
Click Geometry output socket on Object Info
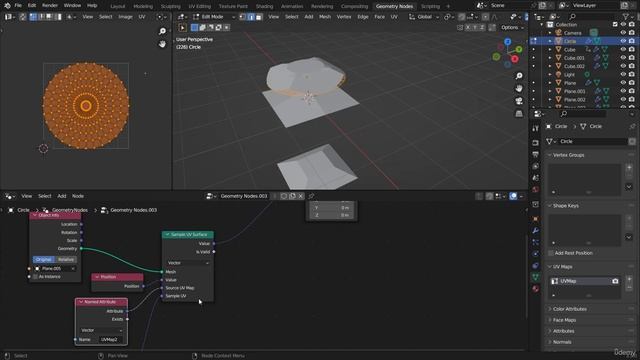(81, 249)
